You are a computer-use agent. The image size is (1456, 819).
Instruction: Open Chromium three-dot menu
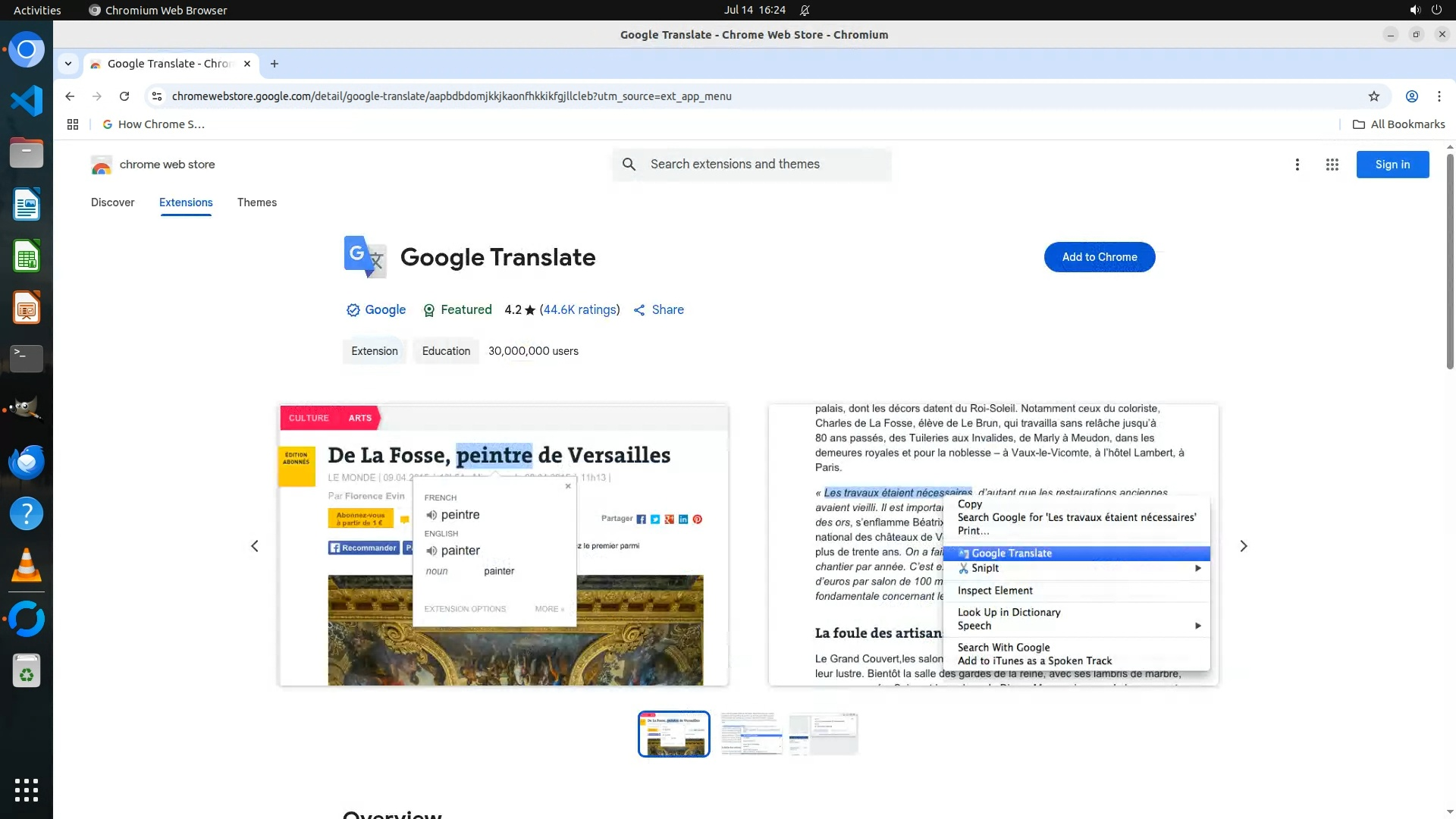(1439, 96)
